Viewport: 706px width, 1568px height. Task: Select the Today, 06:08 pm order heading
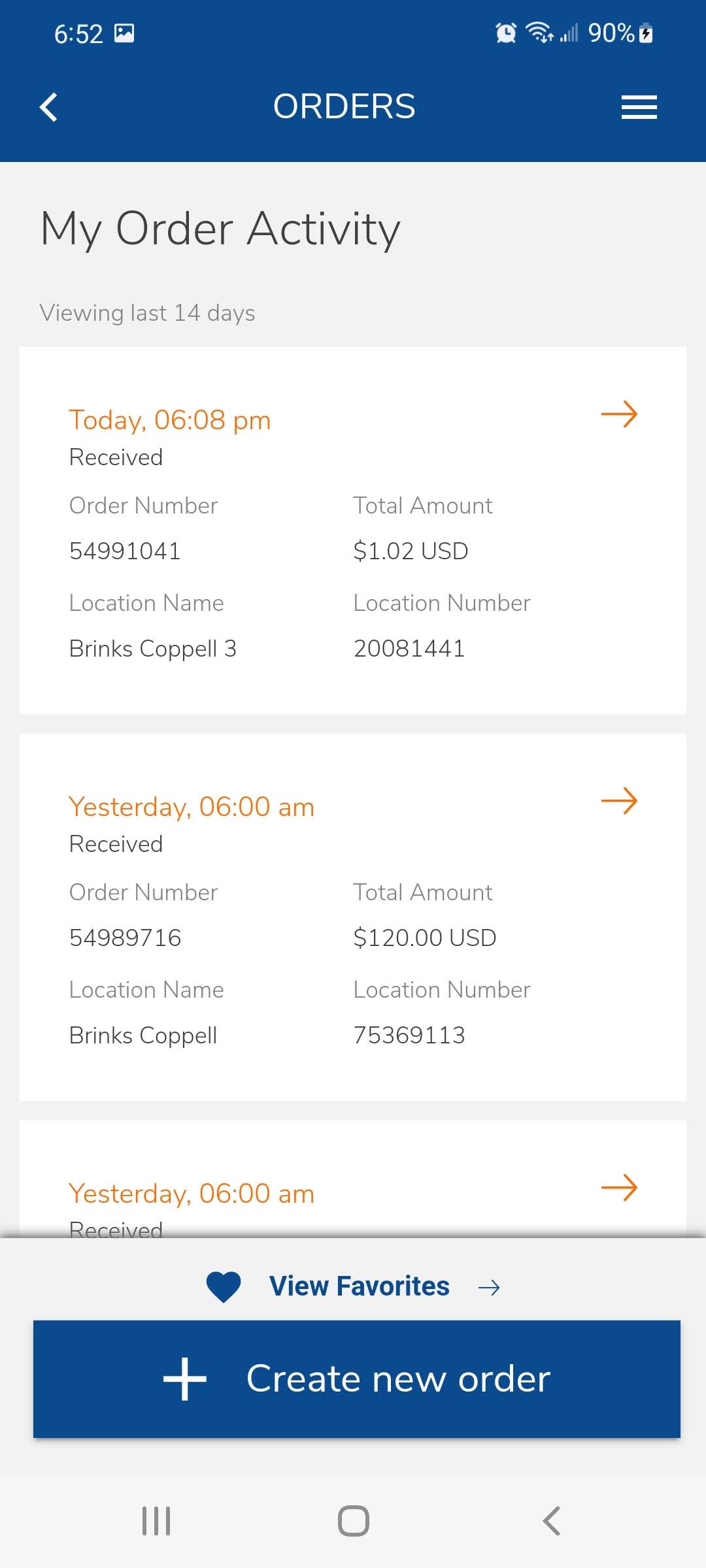[170, 420]
